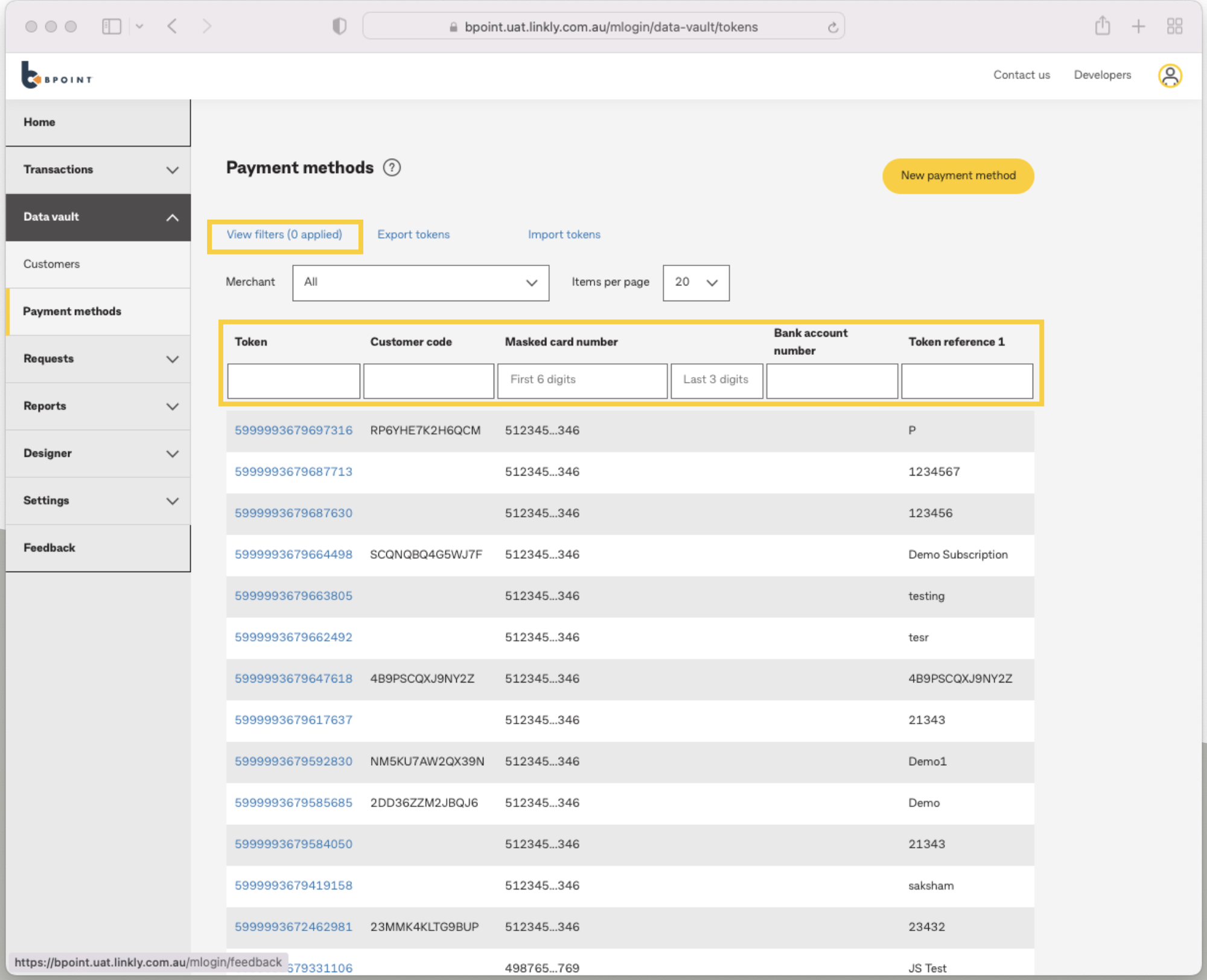Click the help icon beside Payment methods
This screenshot has height=980, width=1207.
click(392, 168)
